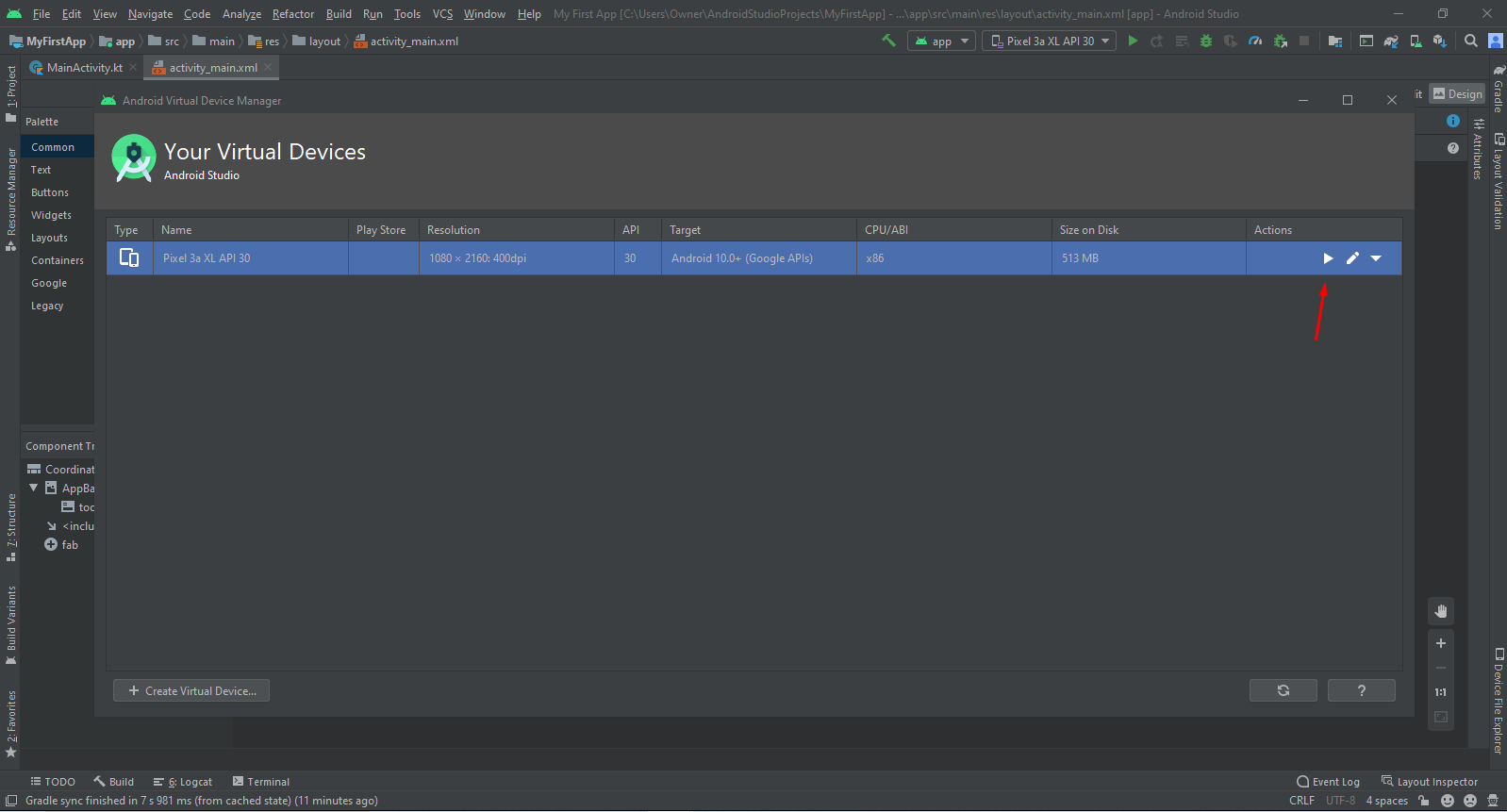1507x812 pixels.
Task: Switch to Design view mode
Action: (x=1457, y=94)
